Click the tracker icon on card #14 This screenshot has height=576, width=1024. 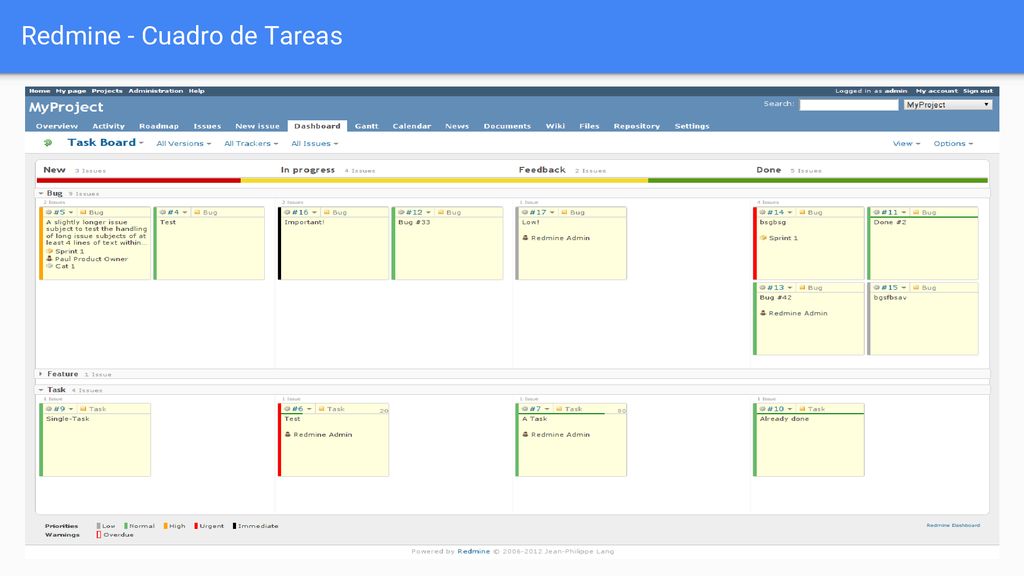pos(803,212)
